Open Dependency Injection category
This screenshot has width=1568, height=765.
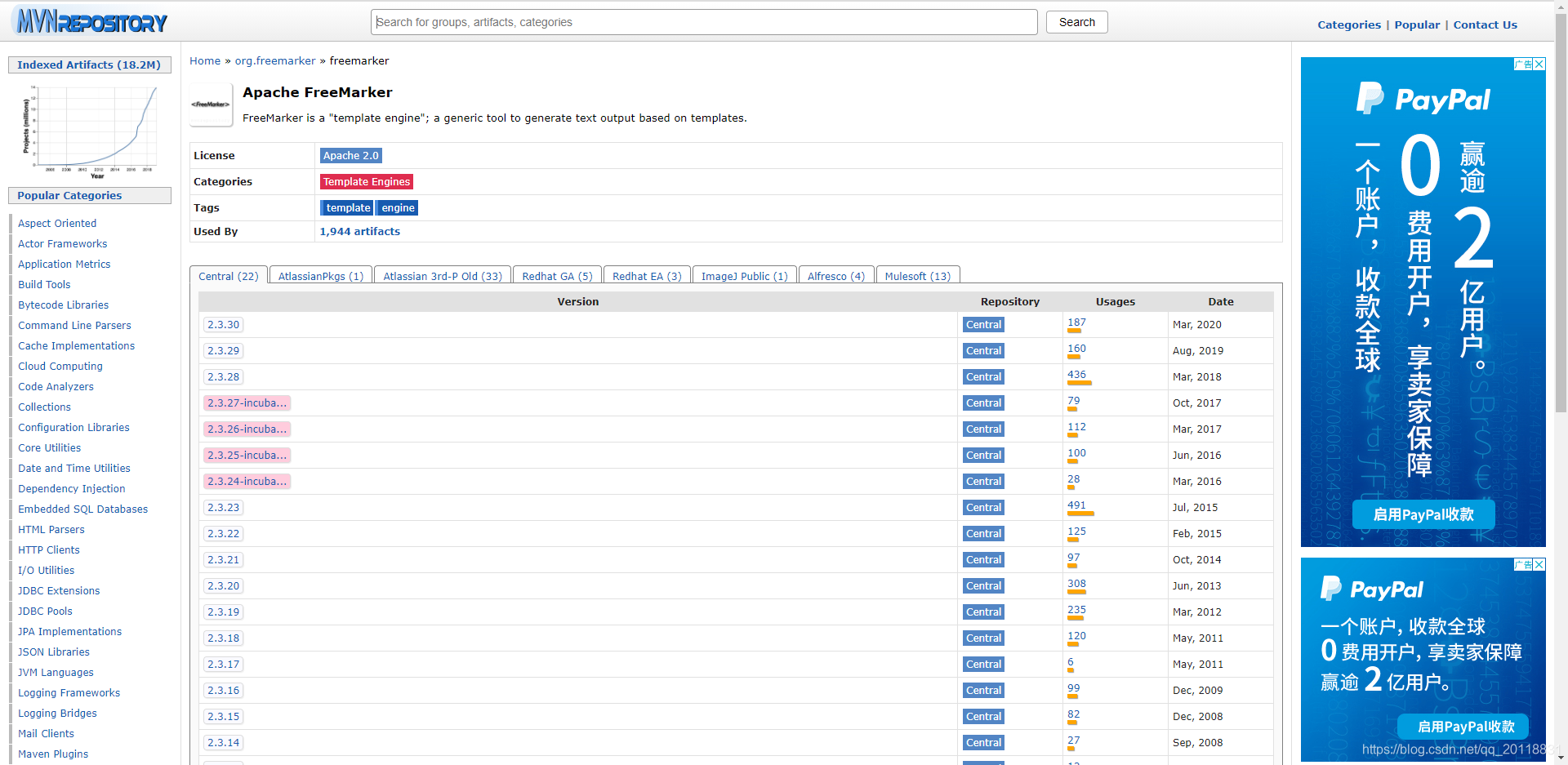pyautogui.click(x=72, y=488)
